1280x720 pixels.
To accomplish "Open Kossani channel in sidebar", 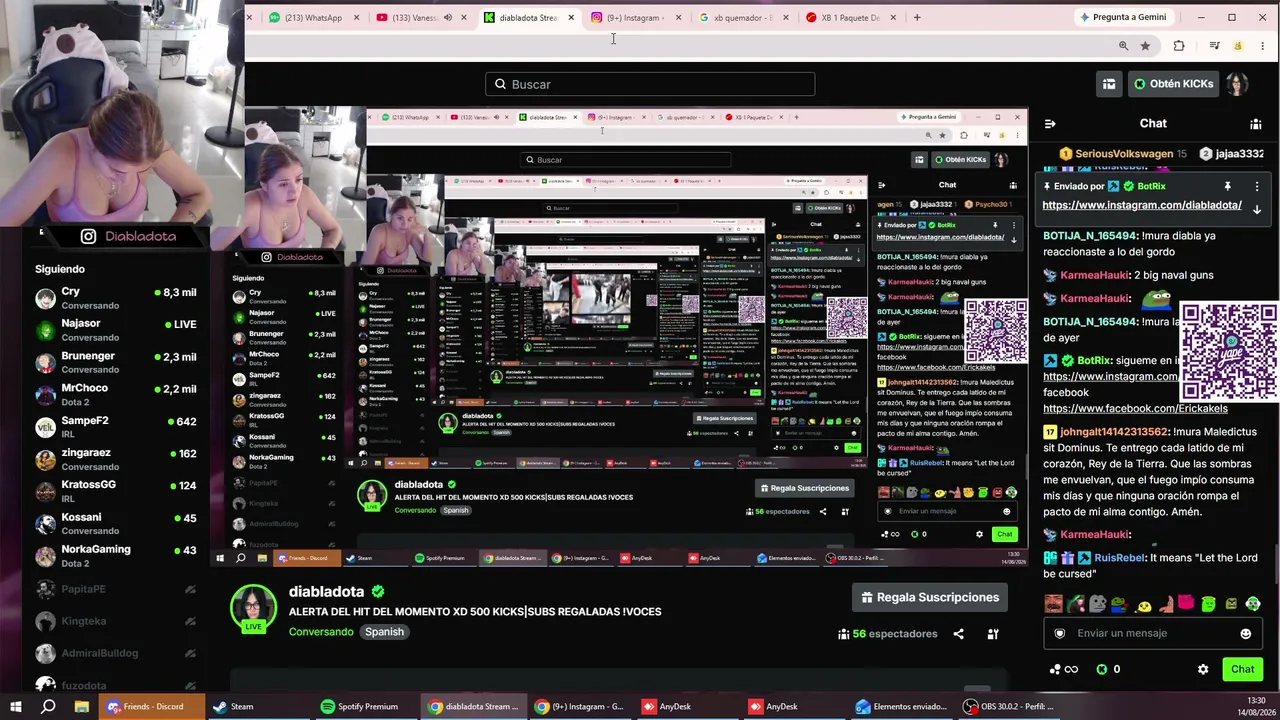I will pyautogui.click(x=115, y=523).
